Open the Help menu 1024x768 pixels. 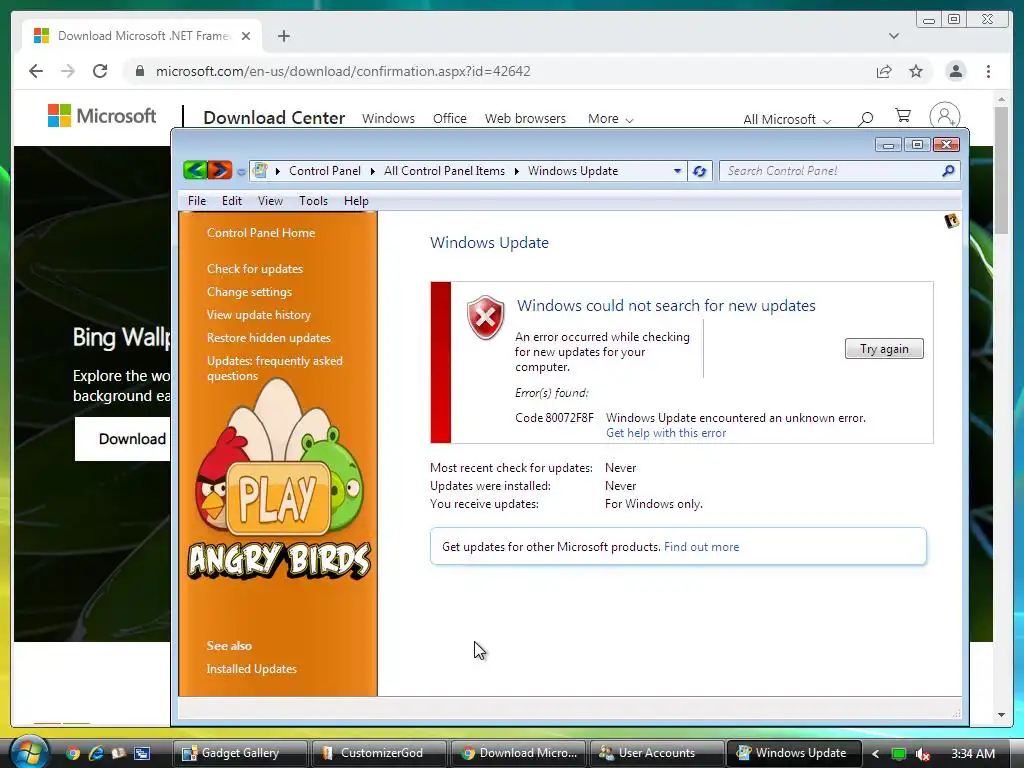[356, 201]
